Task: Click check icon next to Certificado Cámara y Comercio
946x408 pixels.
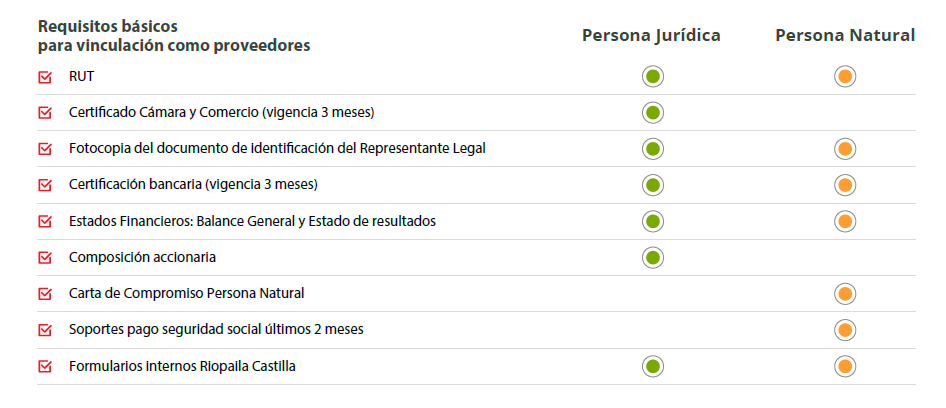Action: [45, 113]
